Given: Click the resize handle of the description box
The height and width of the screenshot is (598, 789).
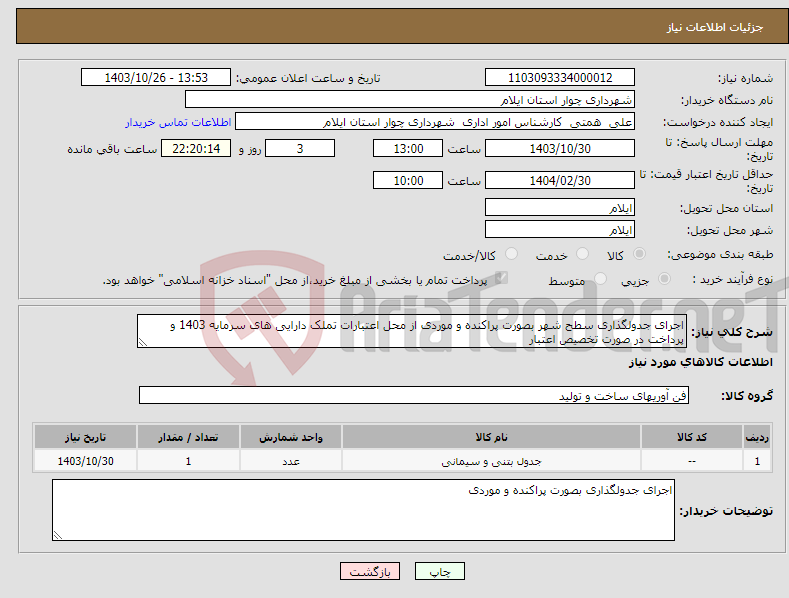Looking at the screenshot, I should (x=143, y=342).
